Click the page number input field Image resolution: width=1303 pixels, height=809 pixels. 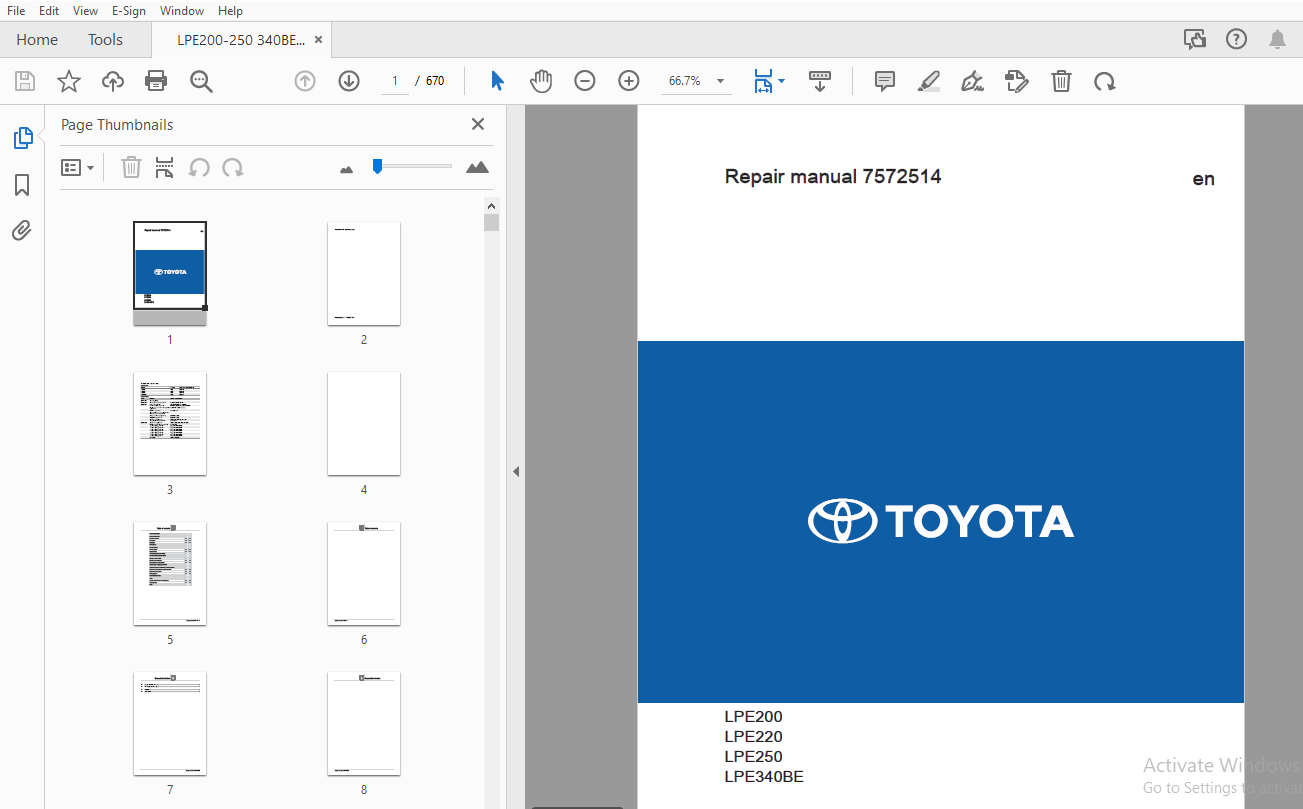(395, 81)
